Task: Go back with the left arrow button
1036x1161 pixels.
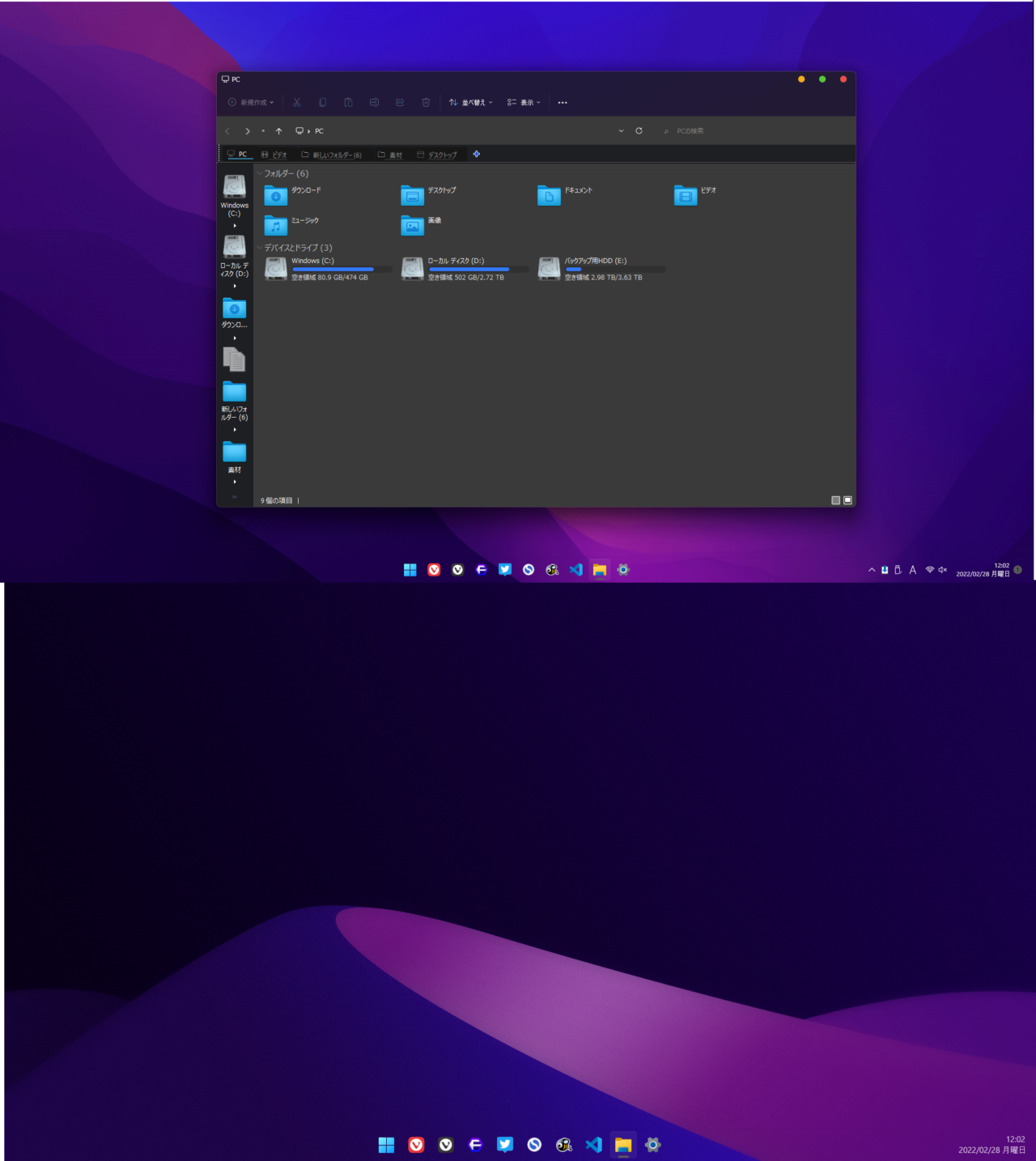Action: (227, 131)
